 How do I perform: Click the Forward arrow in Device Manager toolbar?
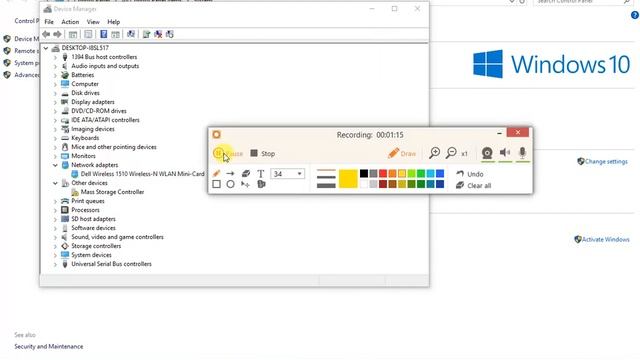pyautogui.click(x=58, y=34)
